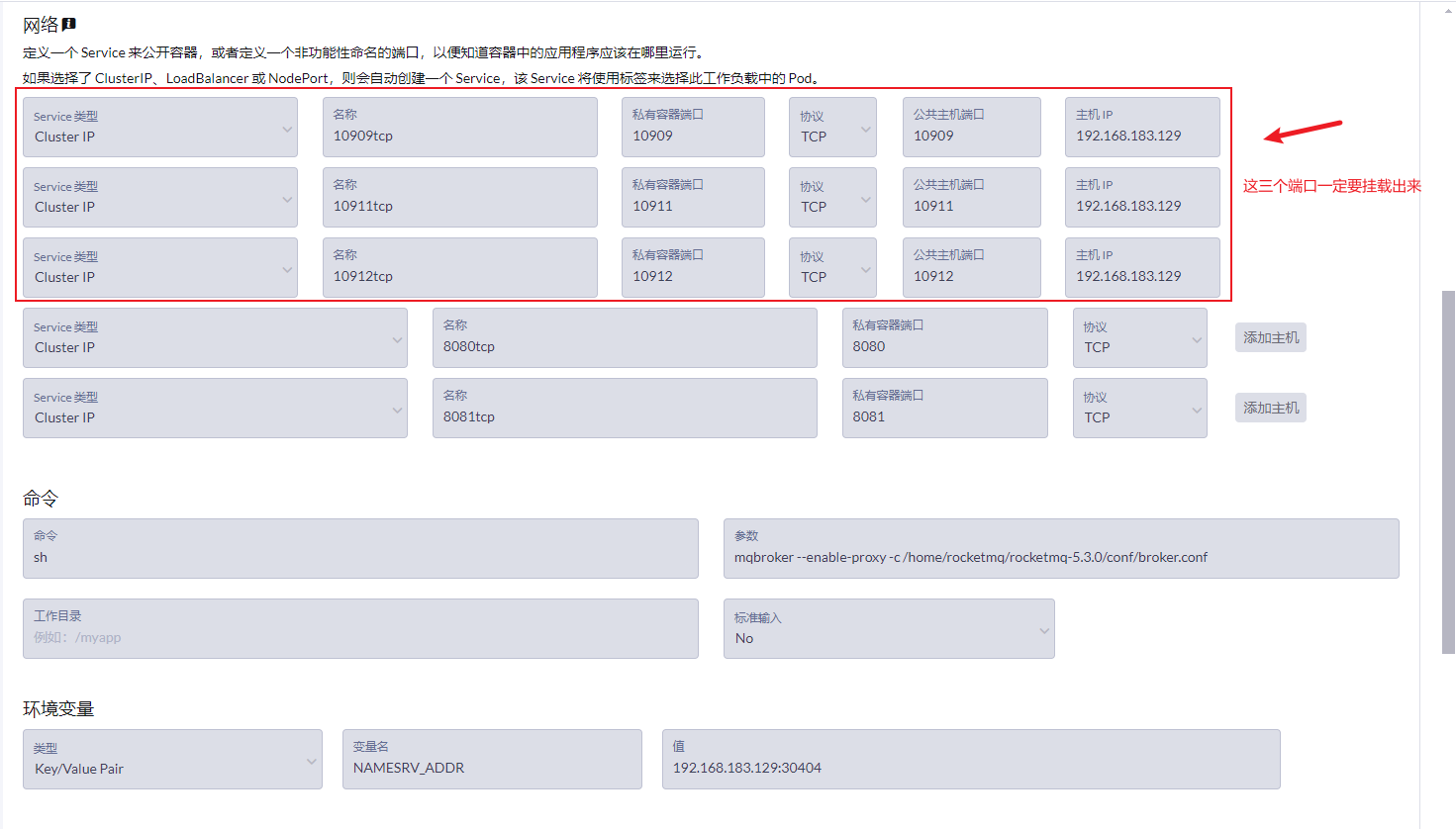Click 添加主机 button in 8080tcp row
The height and width of the screenshot is (829, 1456).
[x=1271, y=337]
